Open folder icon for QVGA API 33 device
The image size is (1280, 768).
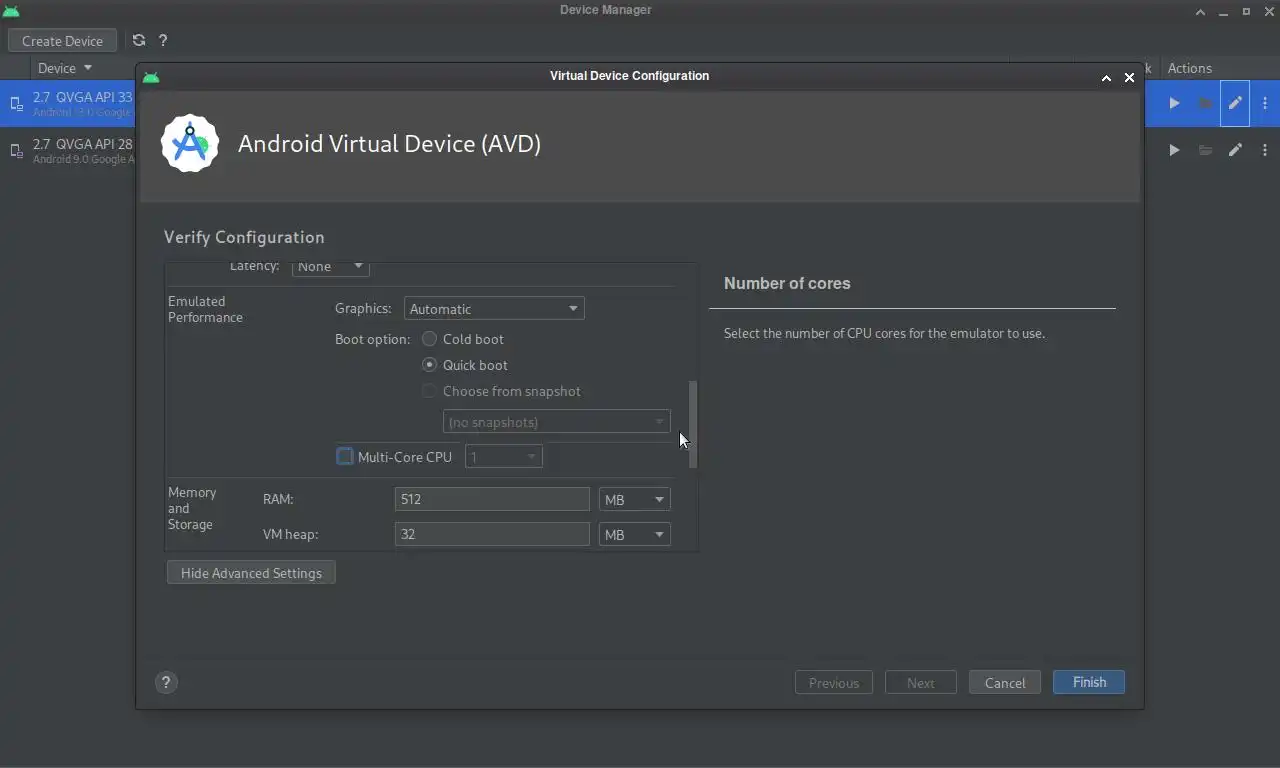[1205, 103]
